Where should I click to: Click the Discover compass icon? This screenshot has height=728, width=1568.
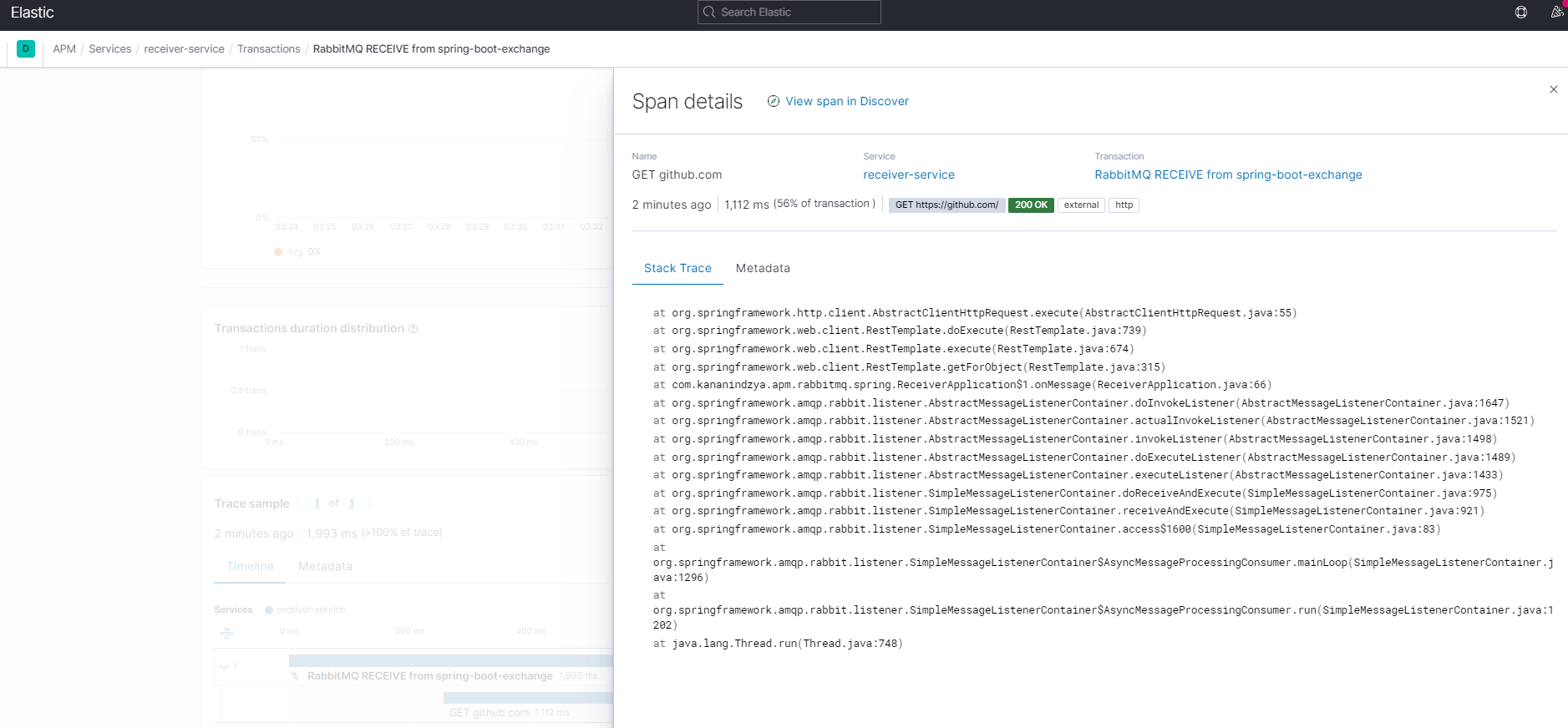point(774,101)
